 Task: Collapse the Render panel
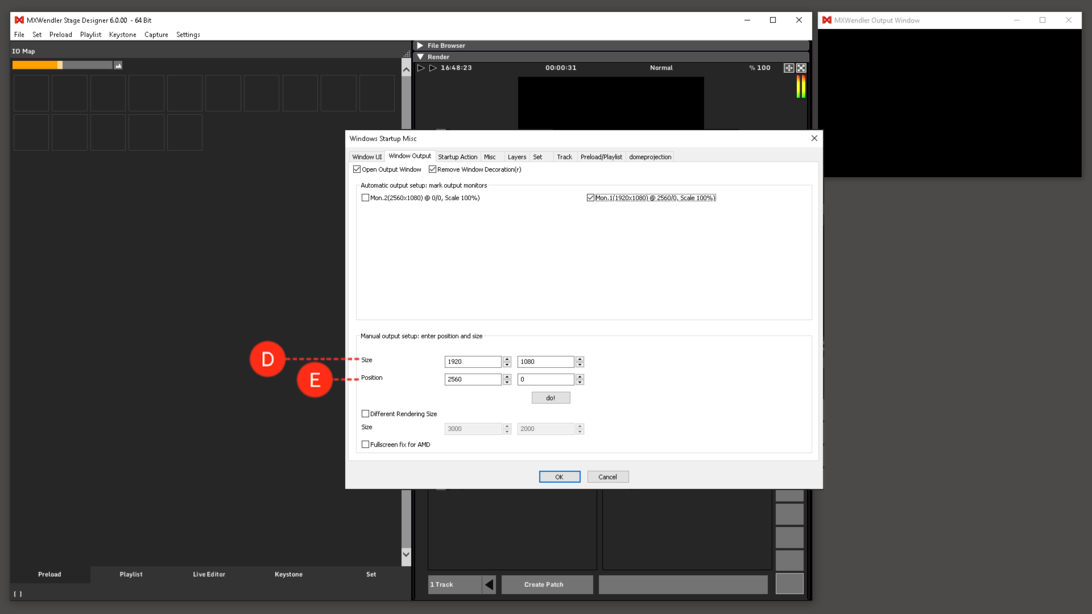coord(421,56)
